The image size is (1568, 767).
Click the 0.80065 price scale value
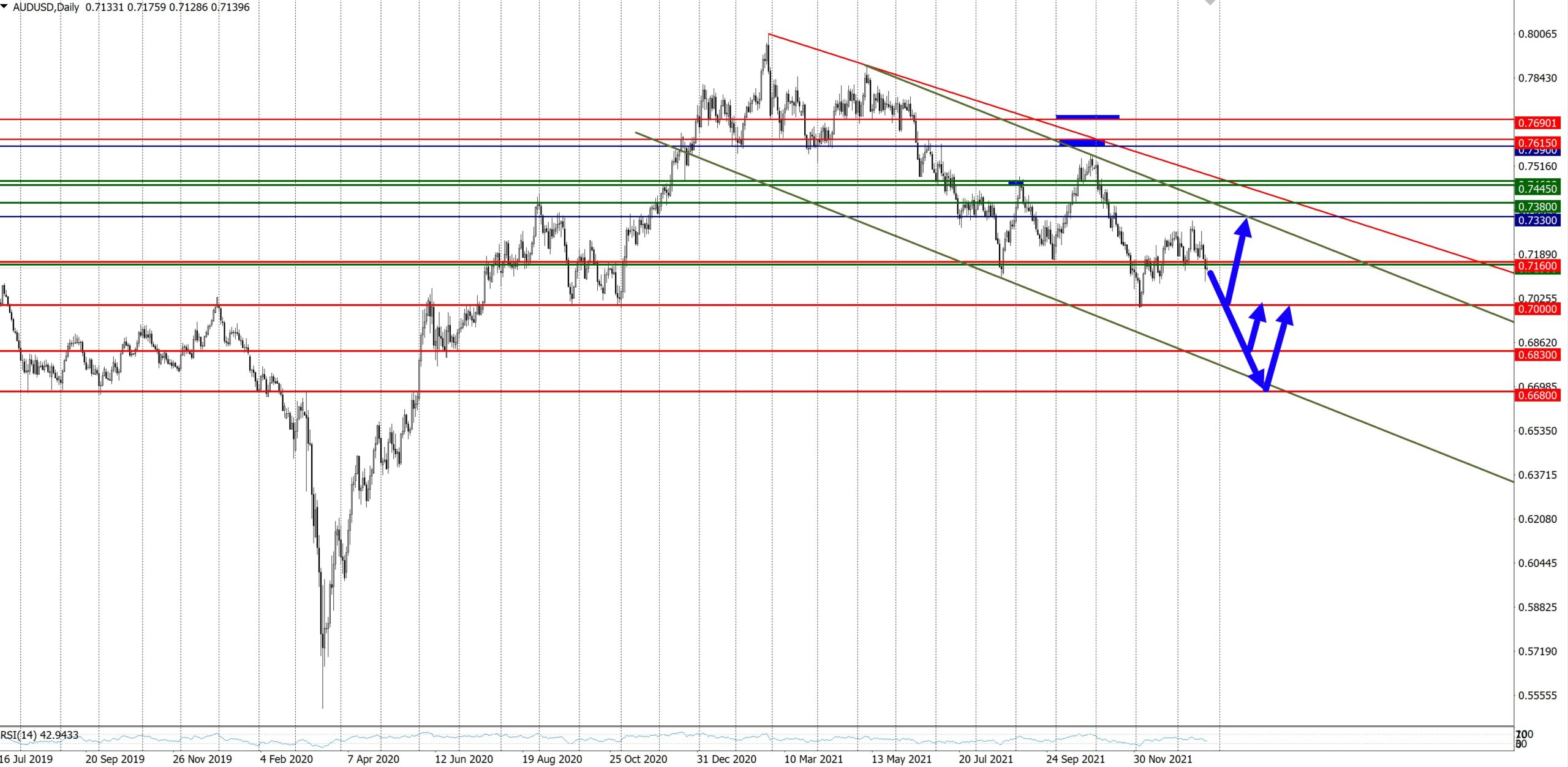coord(1537,34)
